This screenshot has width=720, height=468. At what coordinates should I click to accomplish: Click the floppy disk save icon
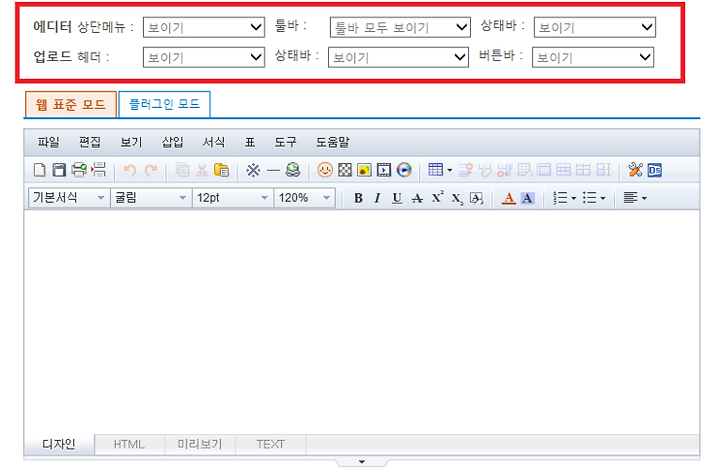pyautogui.click(x=59, y=170)
